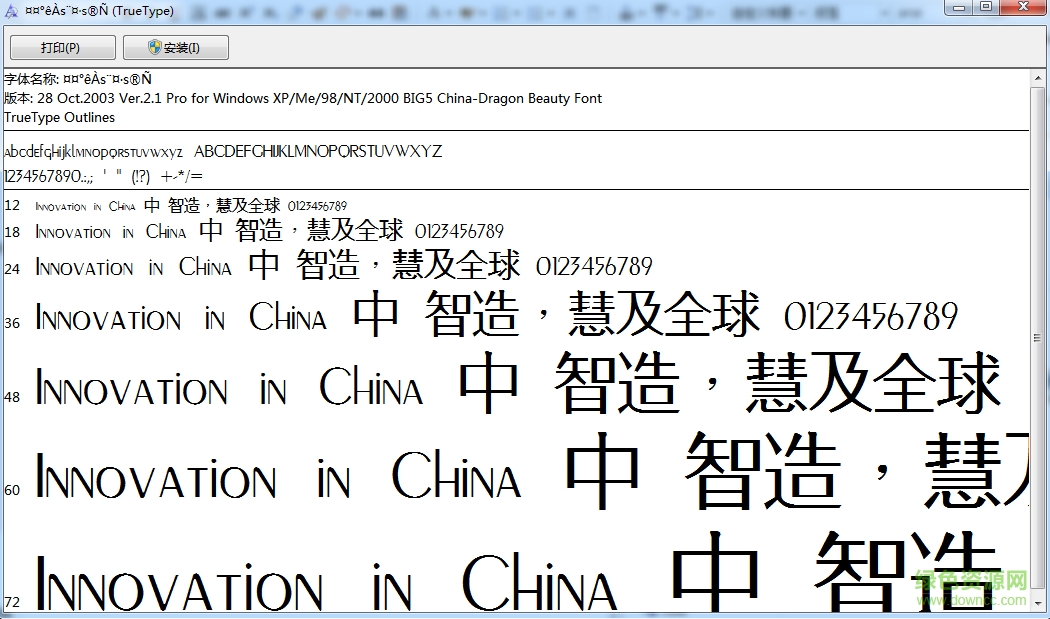Click the 28 Oct.2003 version info line
This screenshot has width=1050, height=619.
tap(300, 98)
